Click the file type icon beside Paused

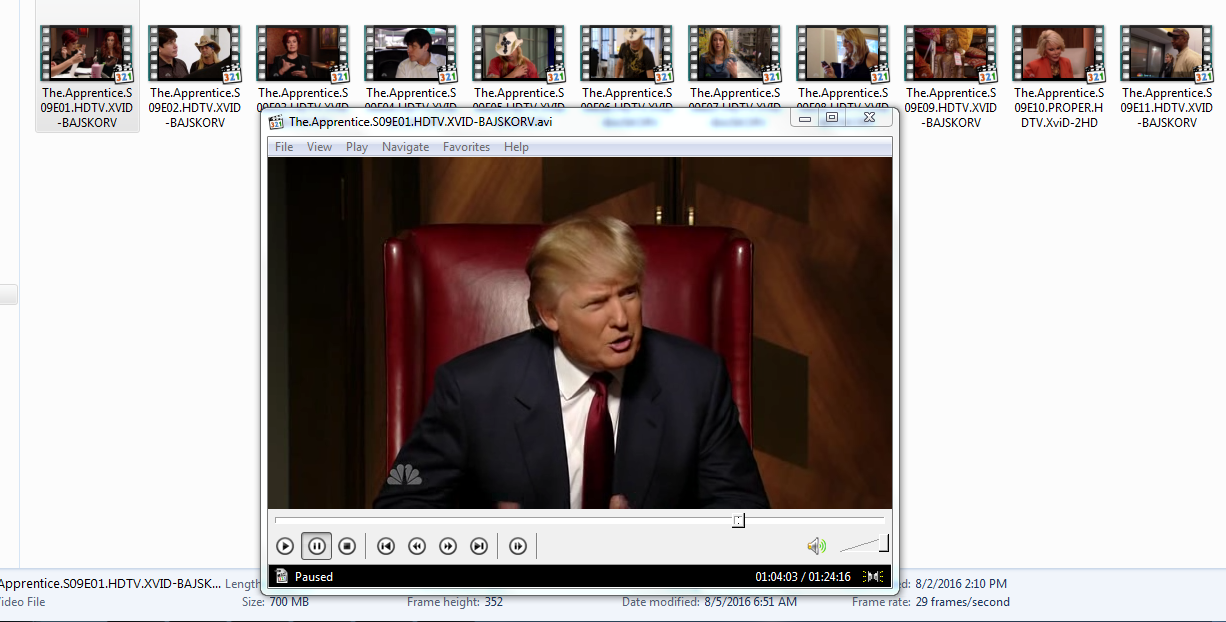tap(282, 576)
